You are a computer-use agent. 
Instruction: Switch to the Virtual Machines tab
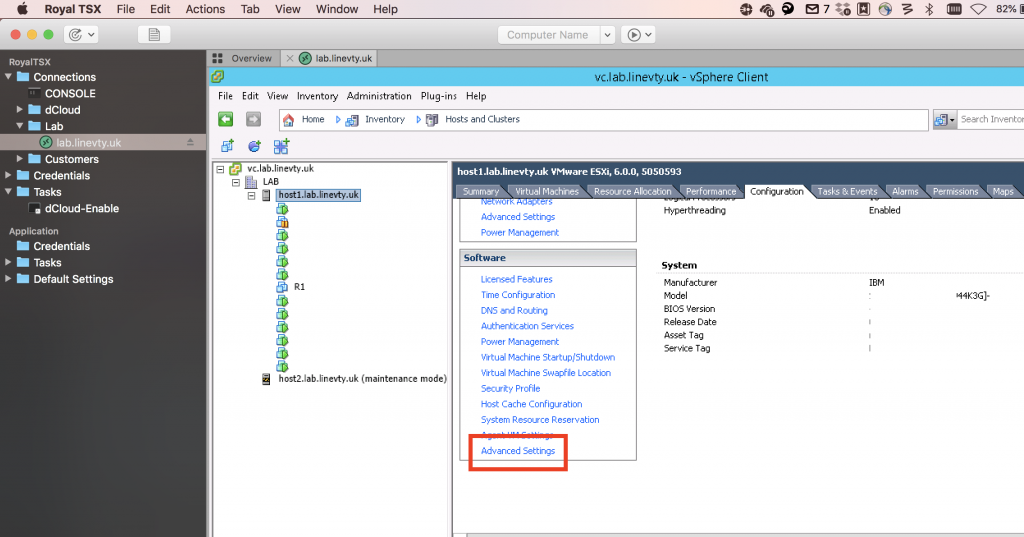pos(547,191)
